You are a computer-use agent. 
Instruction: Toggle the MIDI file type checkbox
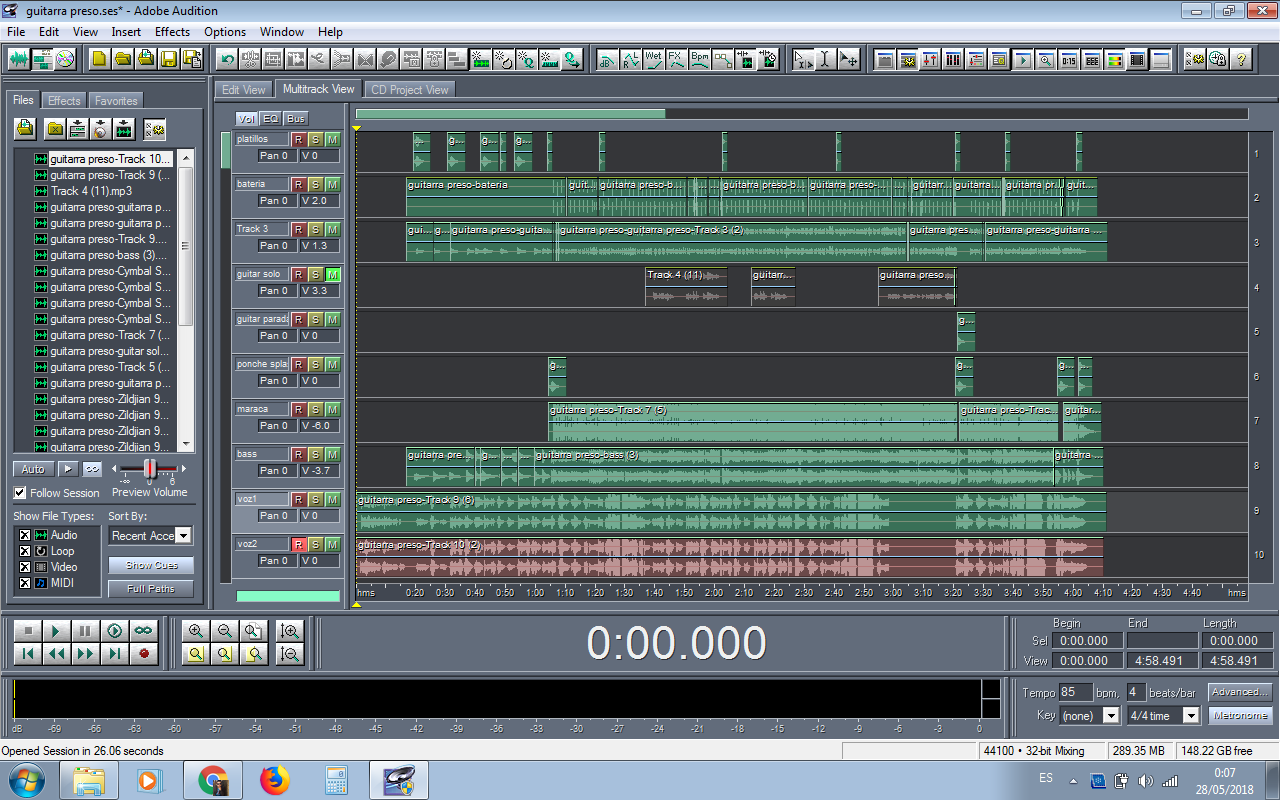25,583
